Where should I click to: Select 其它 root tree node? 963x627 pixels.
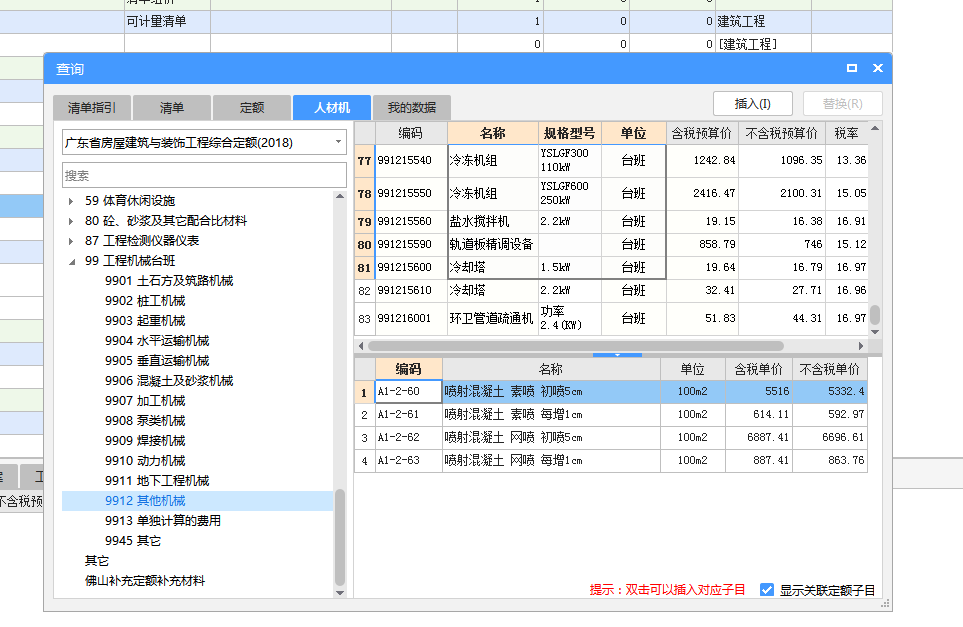click(x=97, y=561)
